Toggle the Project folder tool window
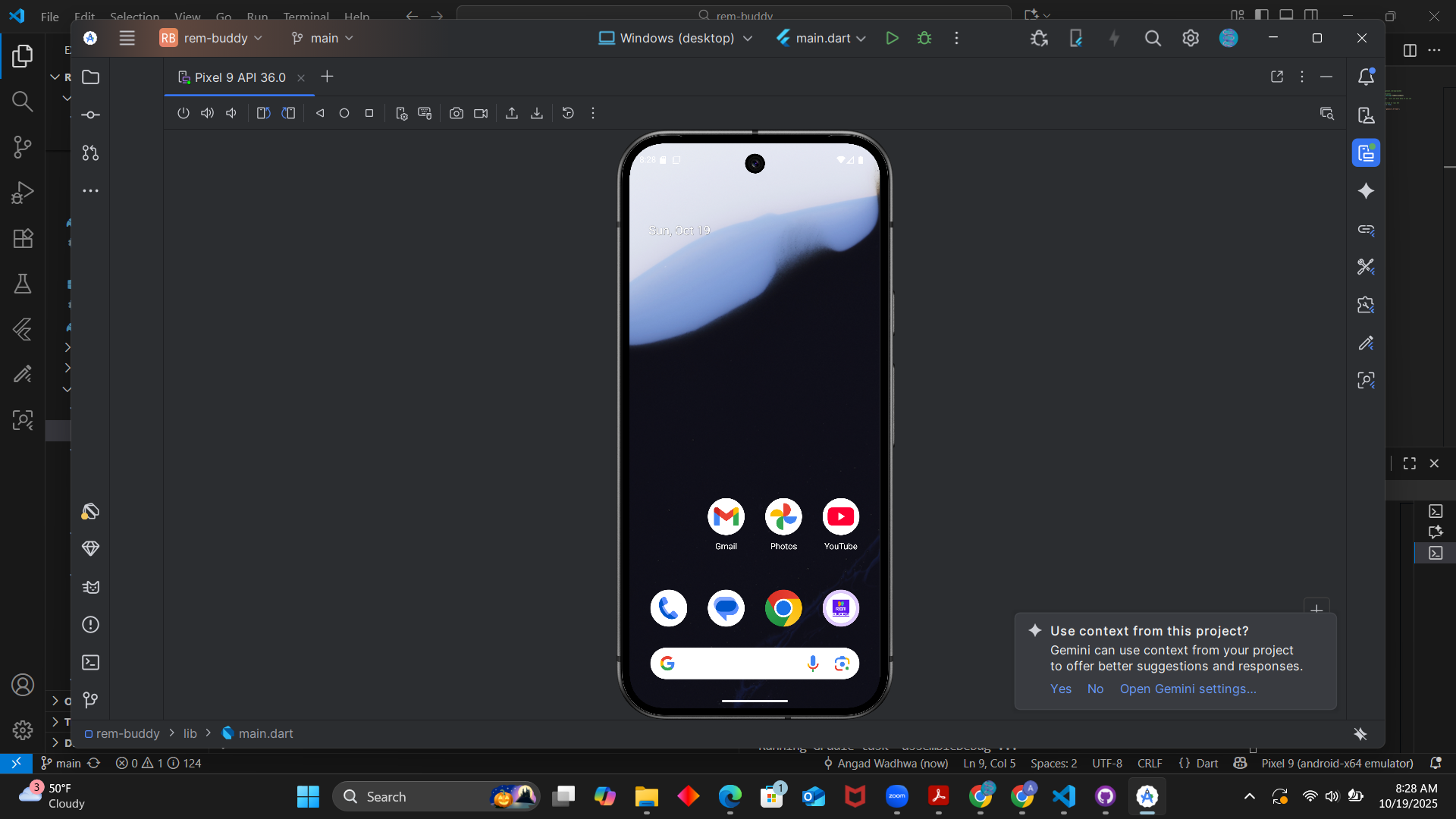1456x819 pixels. coord(90,77)
